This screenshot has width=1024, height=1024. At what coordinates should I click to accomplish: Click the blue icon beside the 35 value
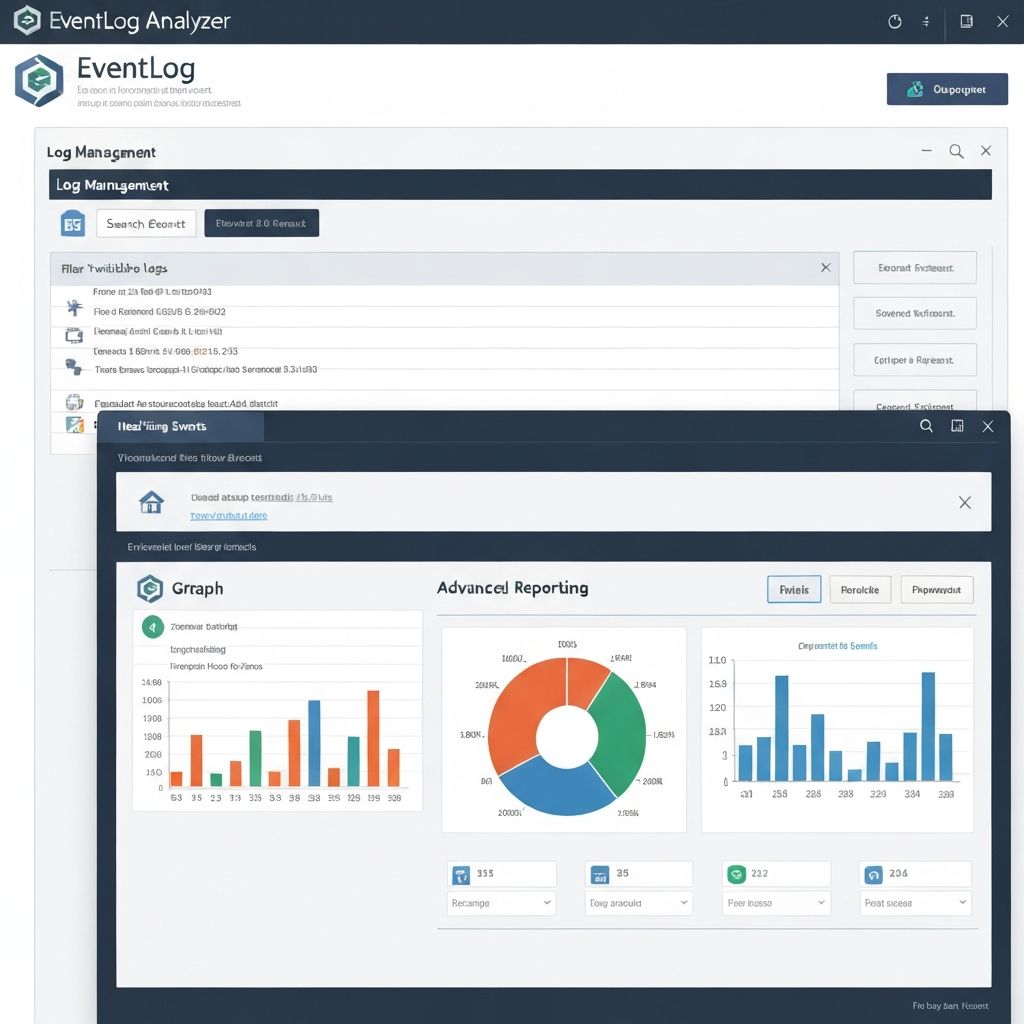click(x=600, y=874)
